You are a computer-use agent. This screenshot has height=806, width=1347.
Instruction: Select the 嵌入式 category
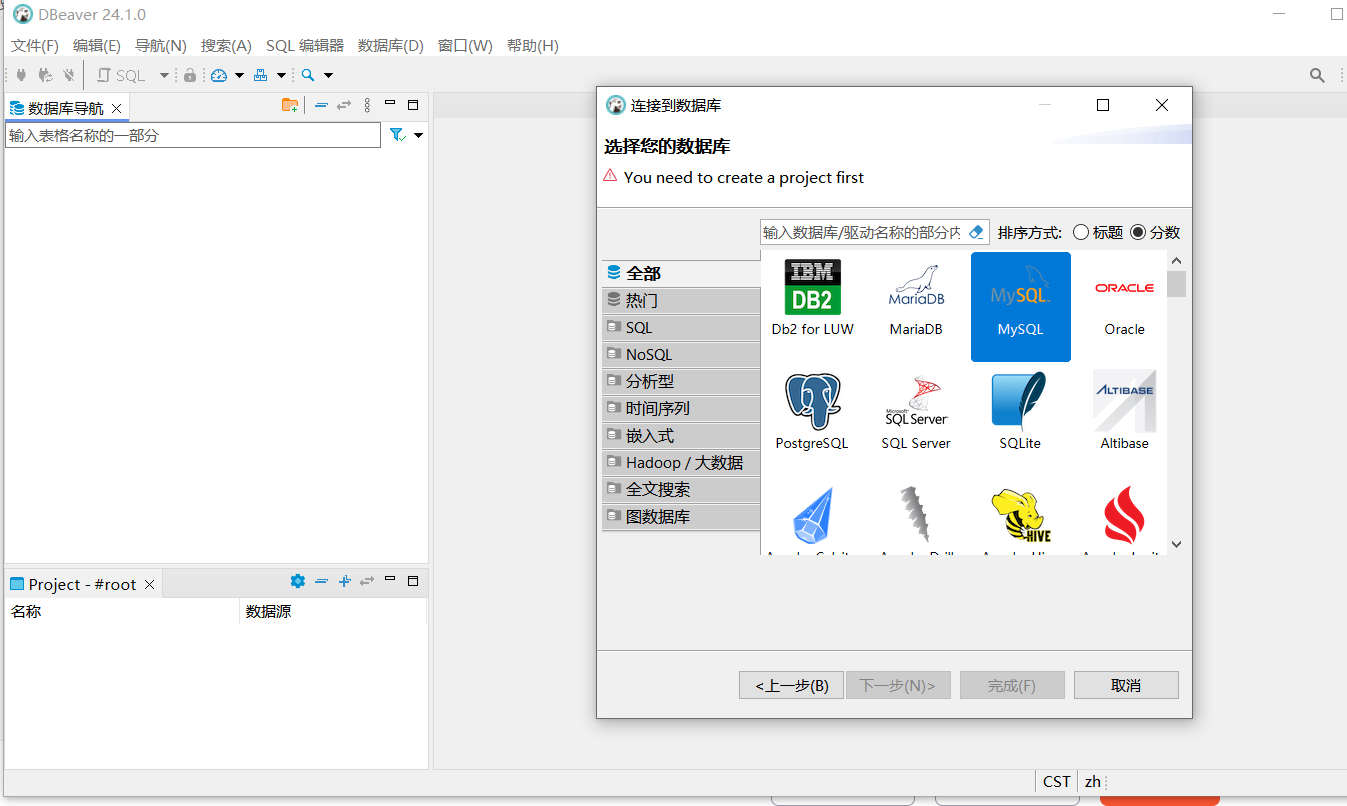click(x=681, y=435)
